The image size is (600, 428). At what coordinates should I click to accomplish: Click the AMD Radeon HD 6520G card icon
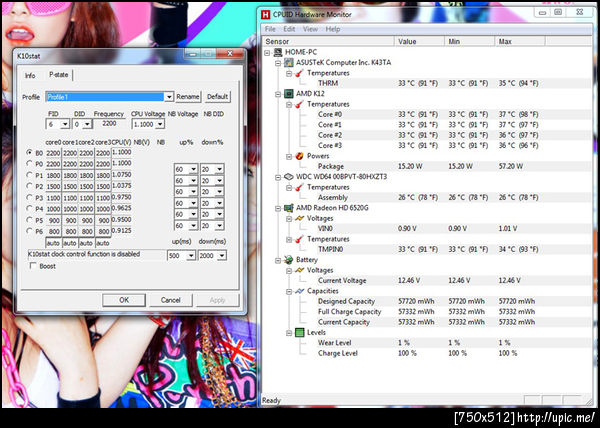tap(289, 208)
